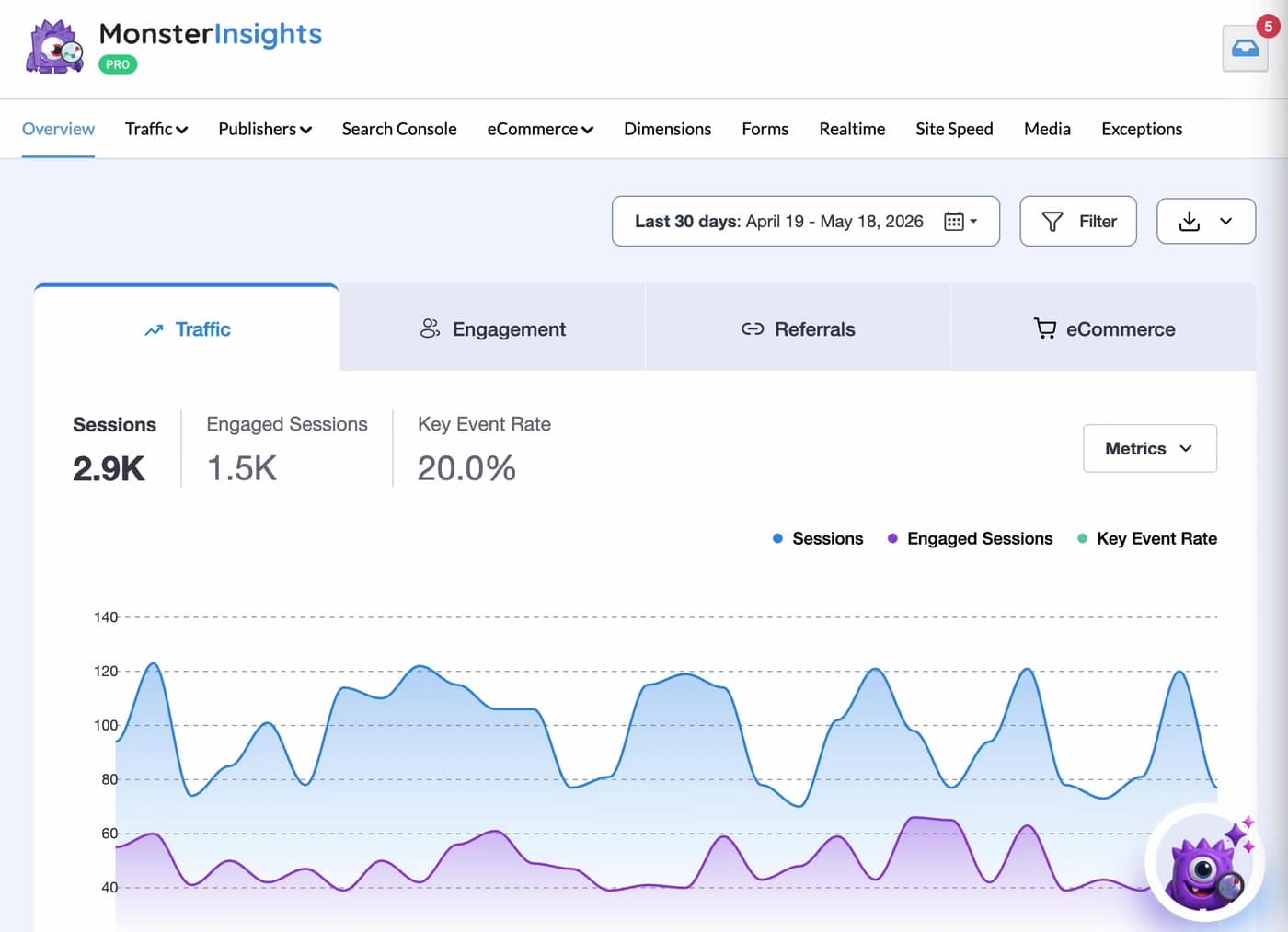Click the green PRO badge
The height and width of the screenshot is (932, 1288).
click(x=118, y=64)
